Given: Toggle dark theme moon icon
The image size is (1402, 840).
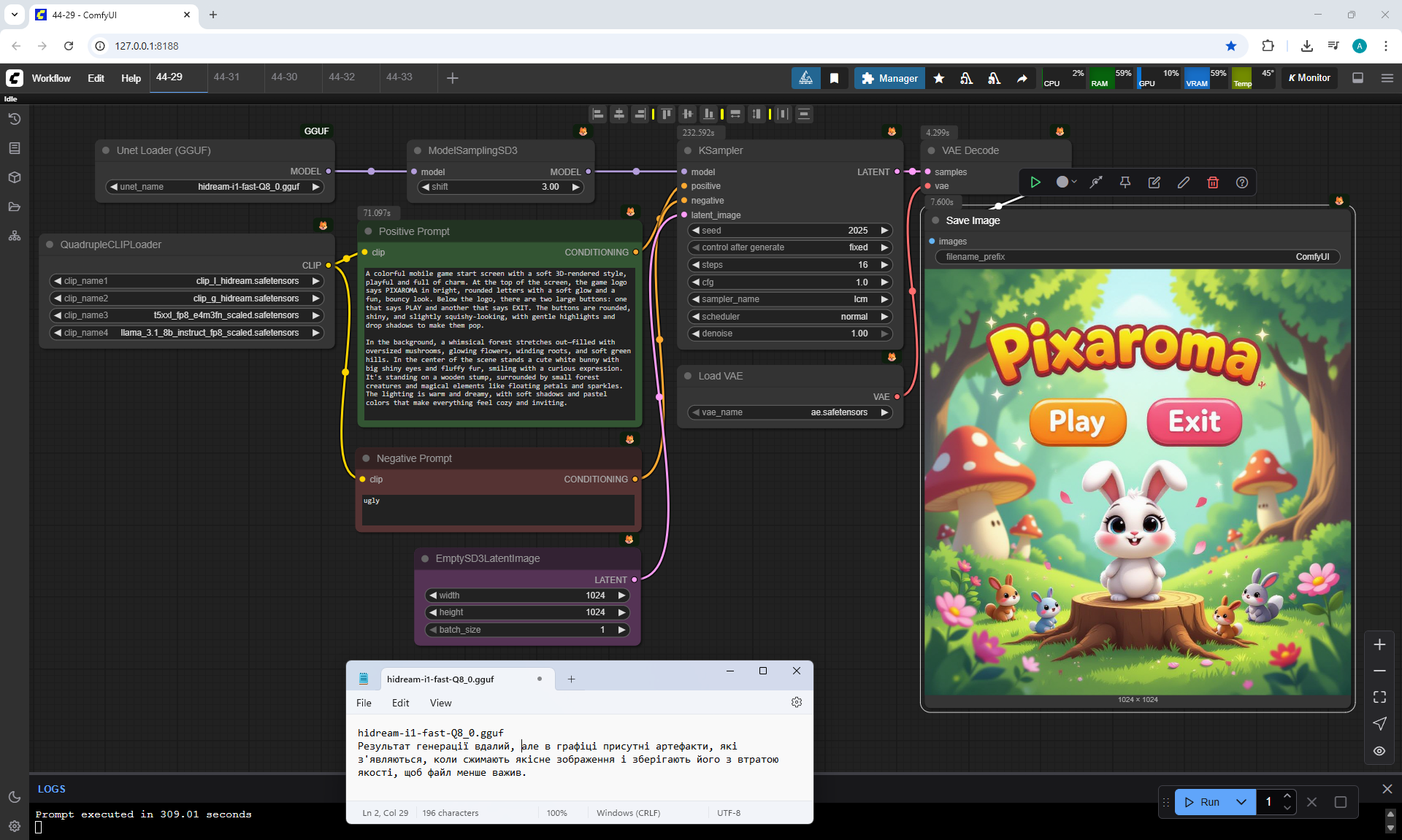Looking at the screenshot, I should (x=14, y=797).
